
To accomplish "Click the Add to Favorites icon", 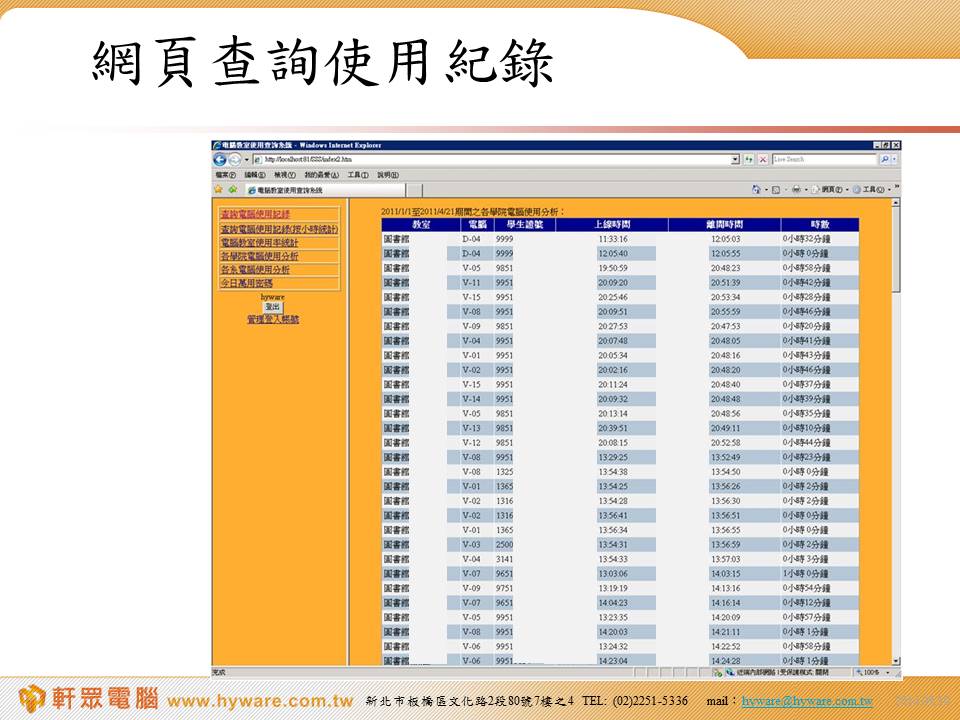I will (x=232, y=189).
